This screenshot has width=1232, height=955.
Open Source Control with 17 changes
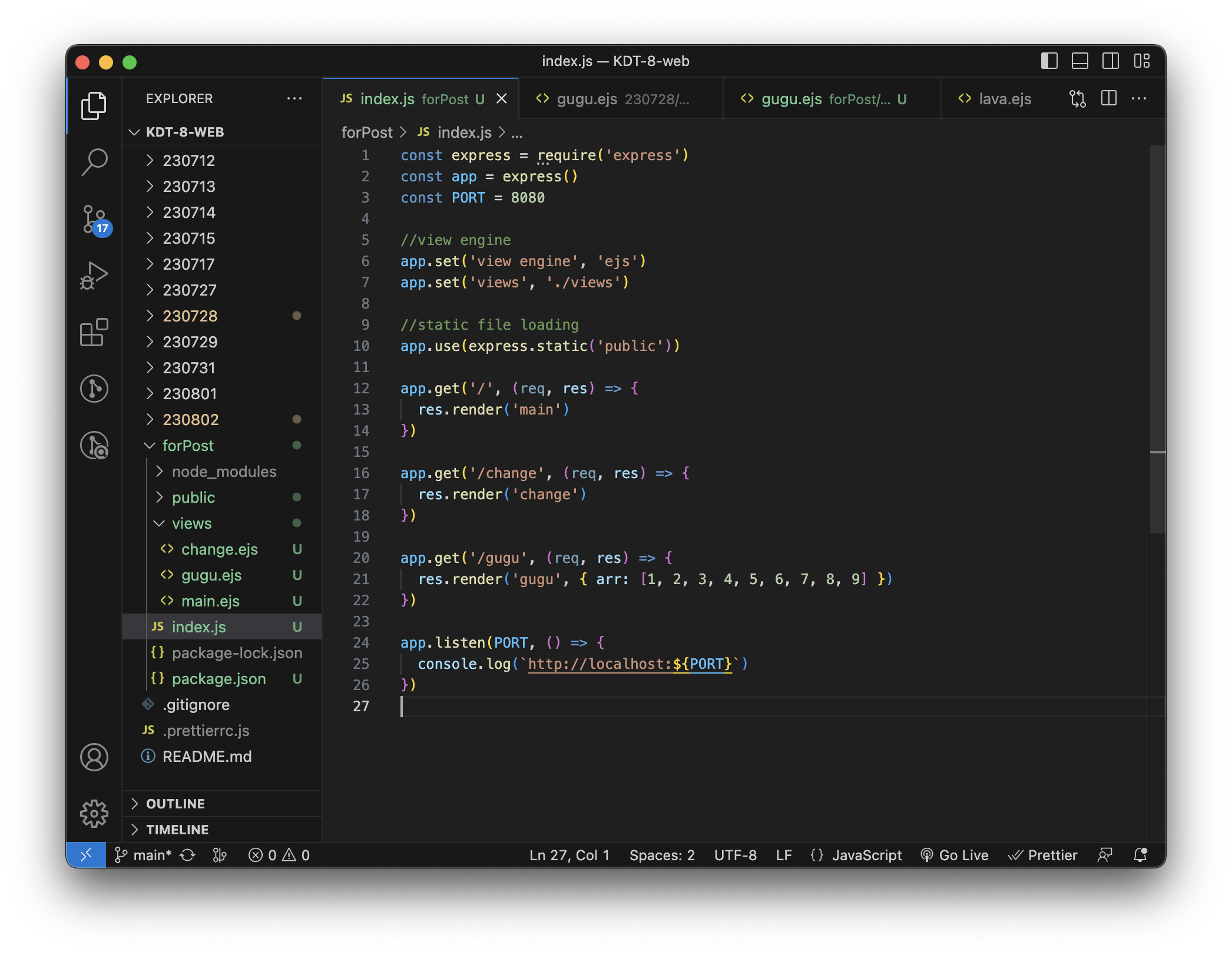point(95,220)
